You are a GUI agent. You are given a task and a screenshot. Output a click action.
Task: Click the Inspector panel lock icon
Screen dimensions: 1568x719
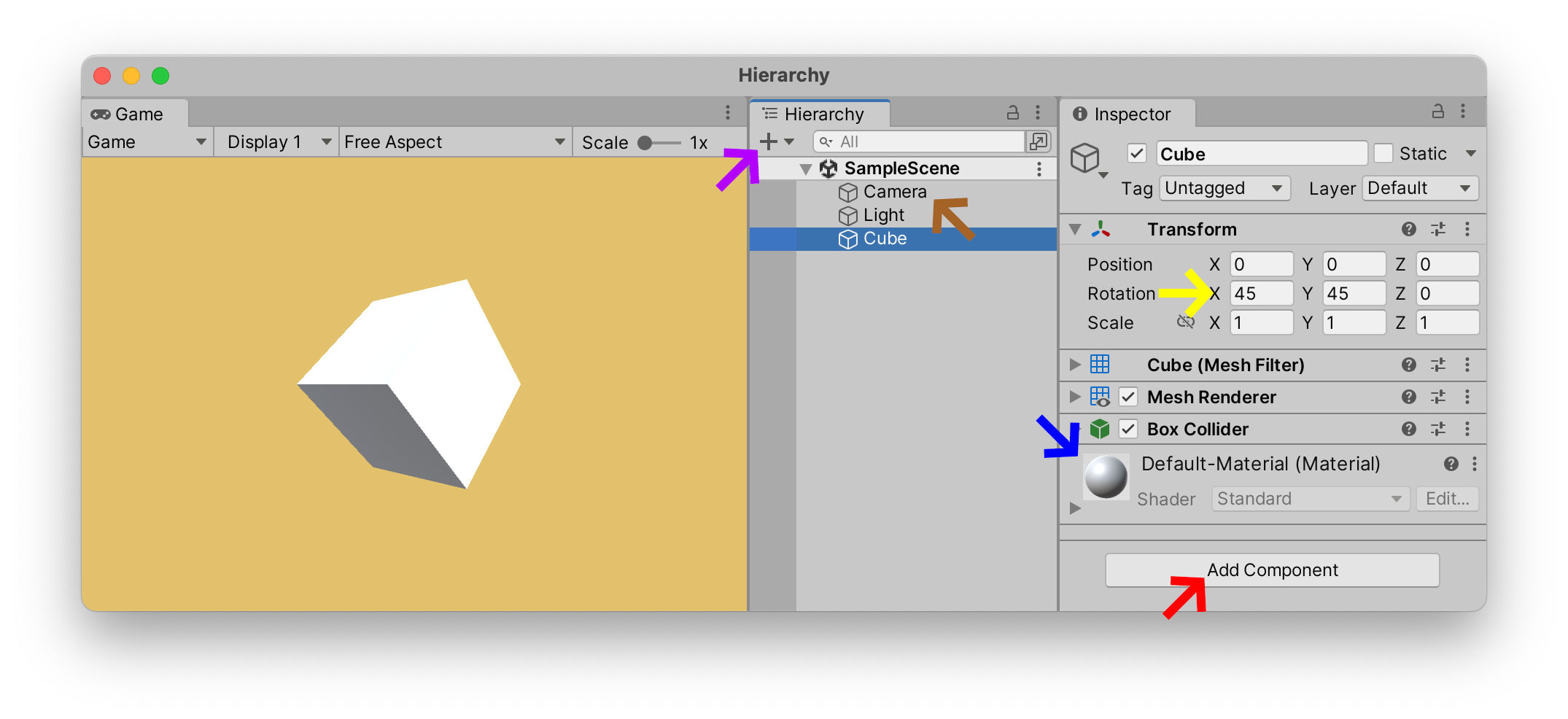coord(1437,112)
